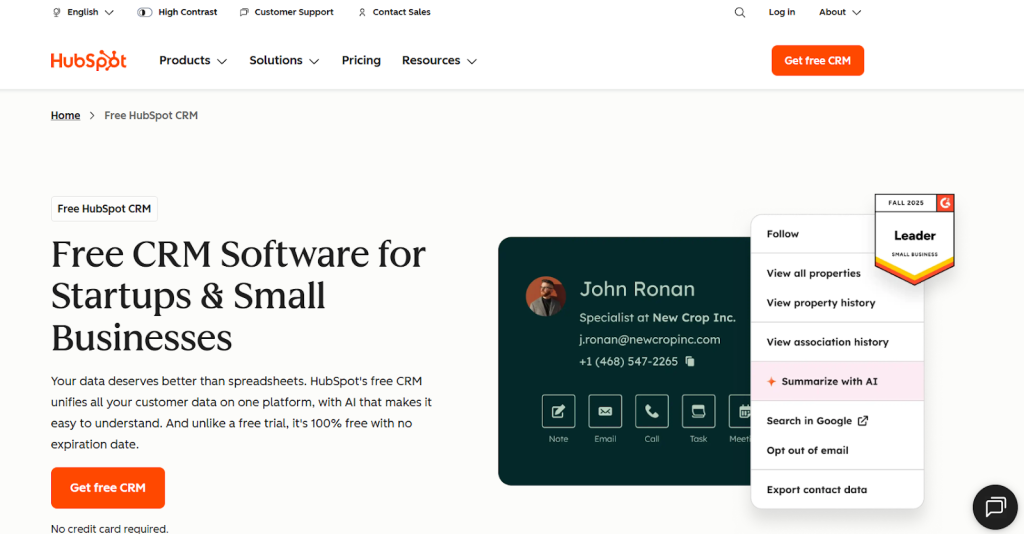The width and height of the screenshot is (1024, 534).
Task: Select Export contact data
Action: [x=816, y=490]
